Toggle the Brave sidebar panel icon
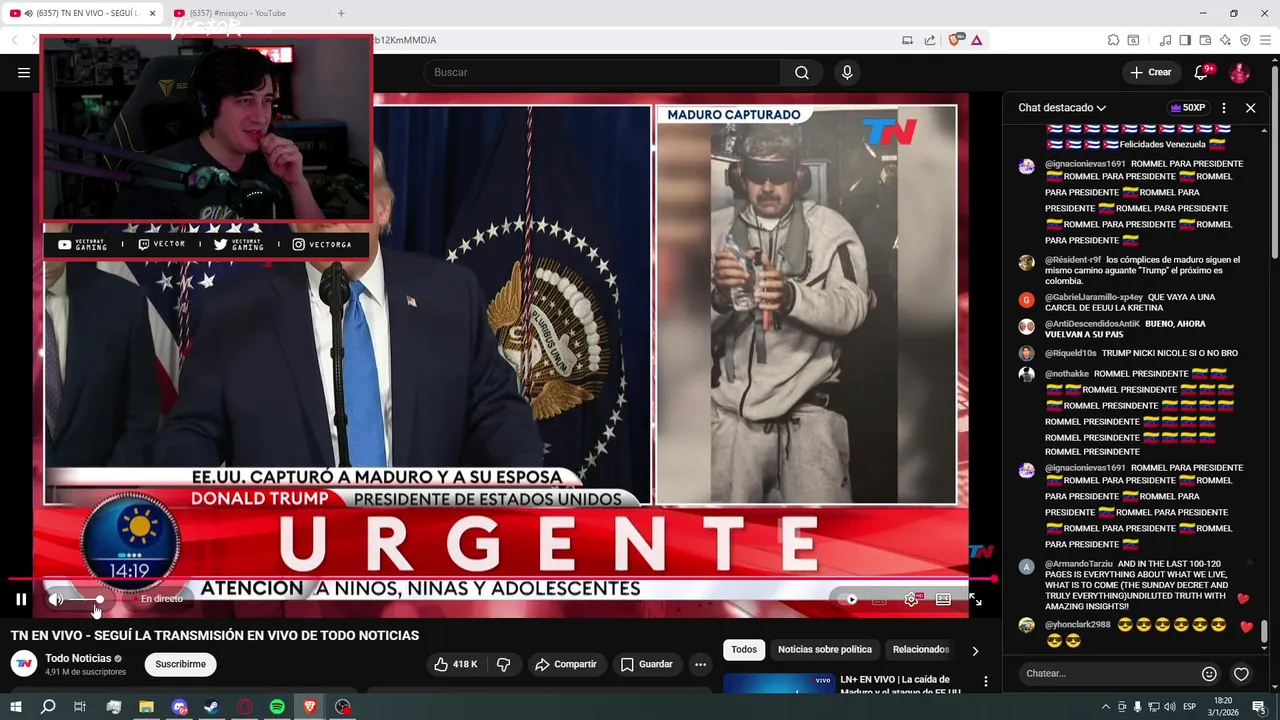Viewport: 1280px width, 720px height. pos(1185,40)
